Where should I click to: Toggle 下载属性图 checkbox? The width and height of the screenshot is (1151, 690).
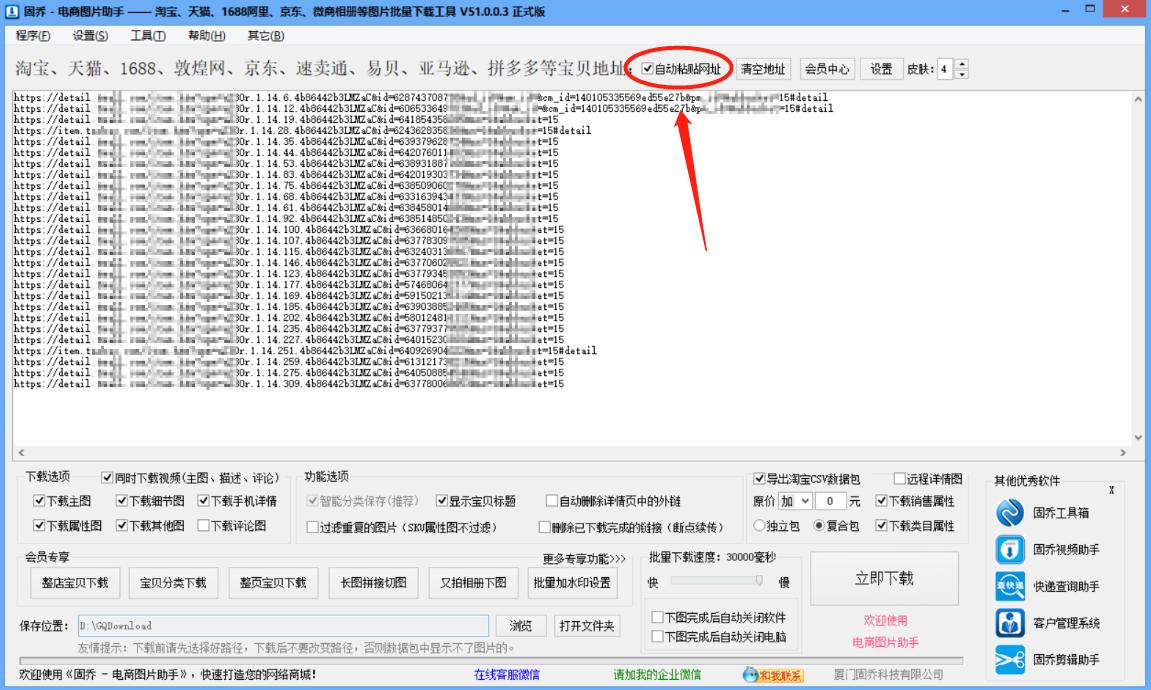(x=39, y=526)
